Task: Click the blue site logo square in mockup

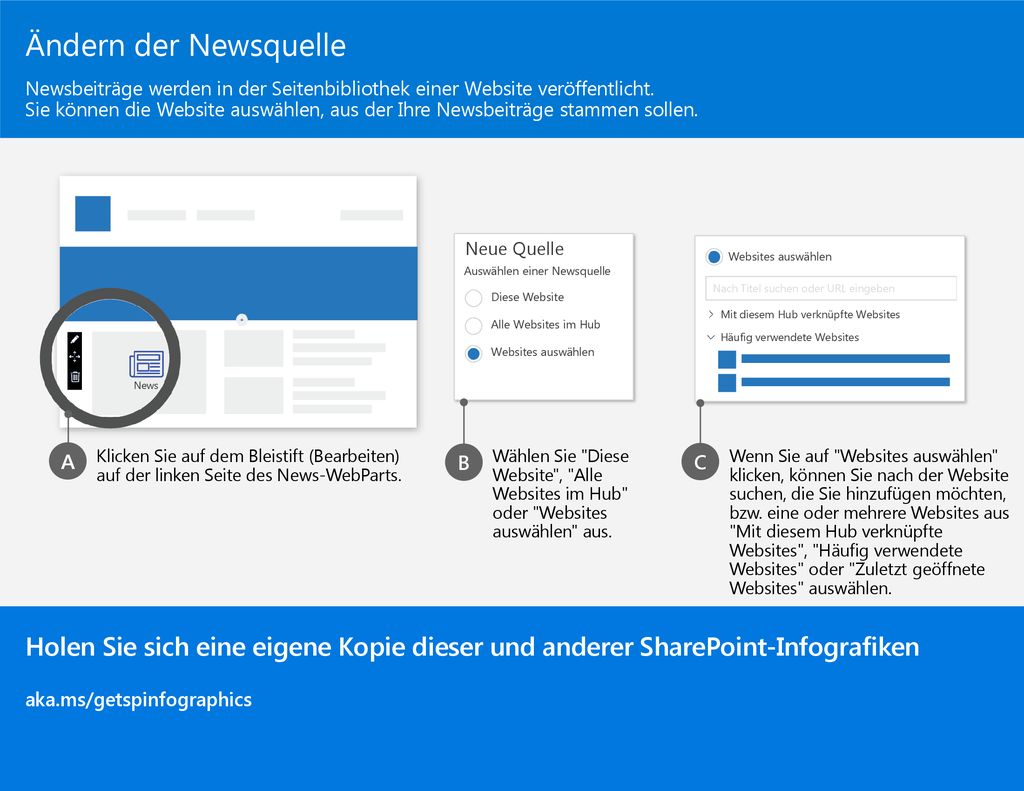Action: tap(93, 214)
